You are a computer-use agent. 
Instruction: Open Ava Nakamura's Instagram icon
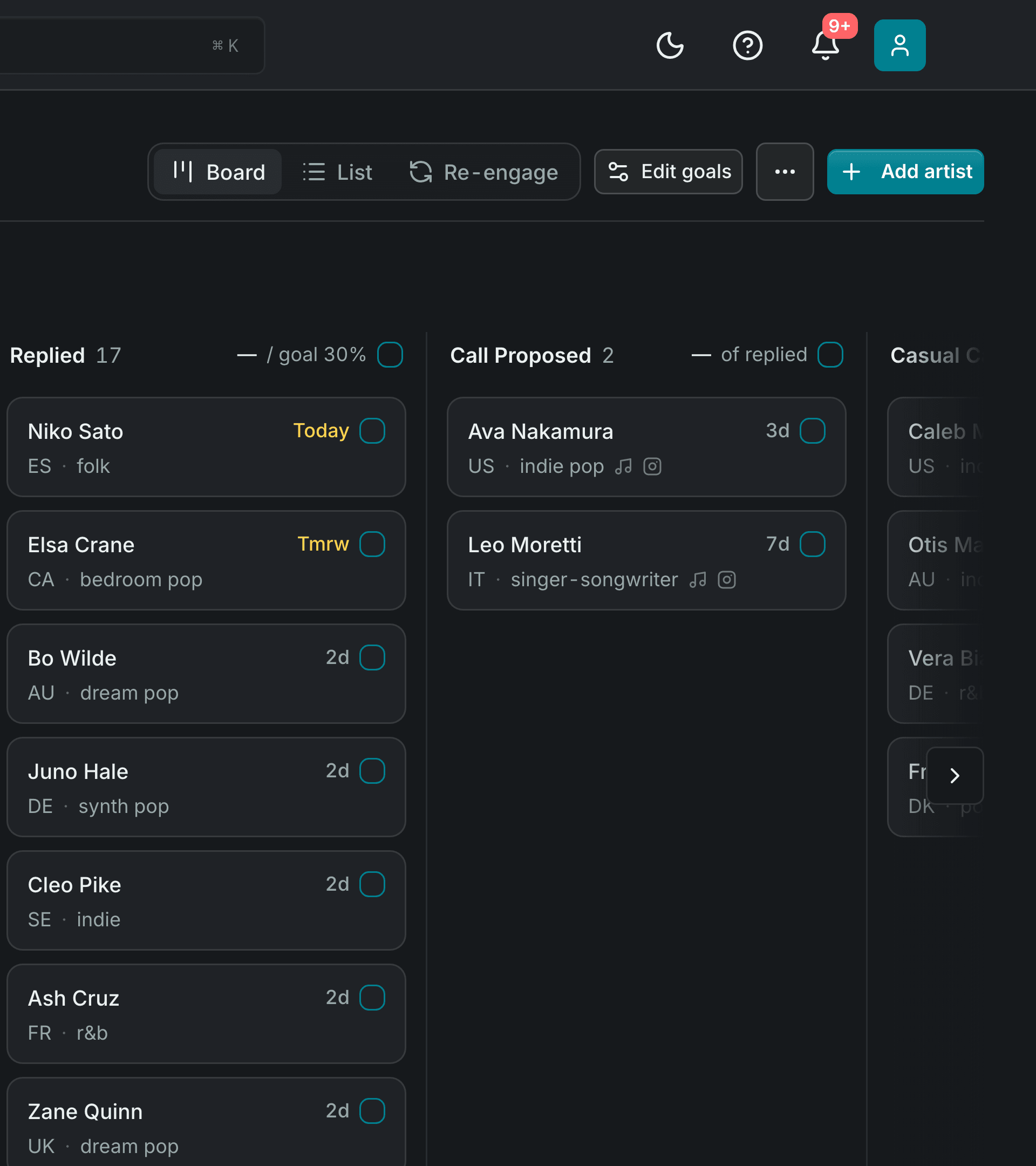click(x=652, y=466)
